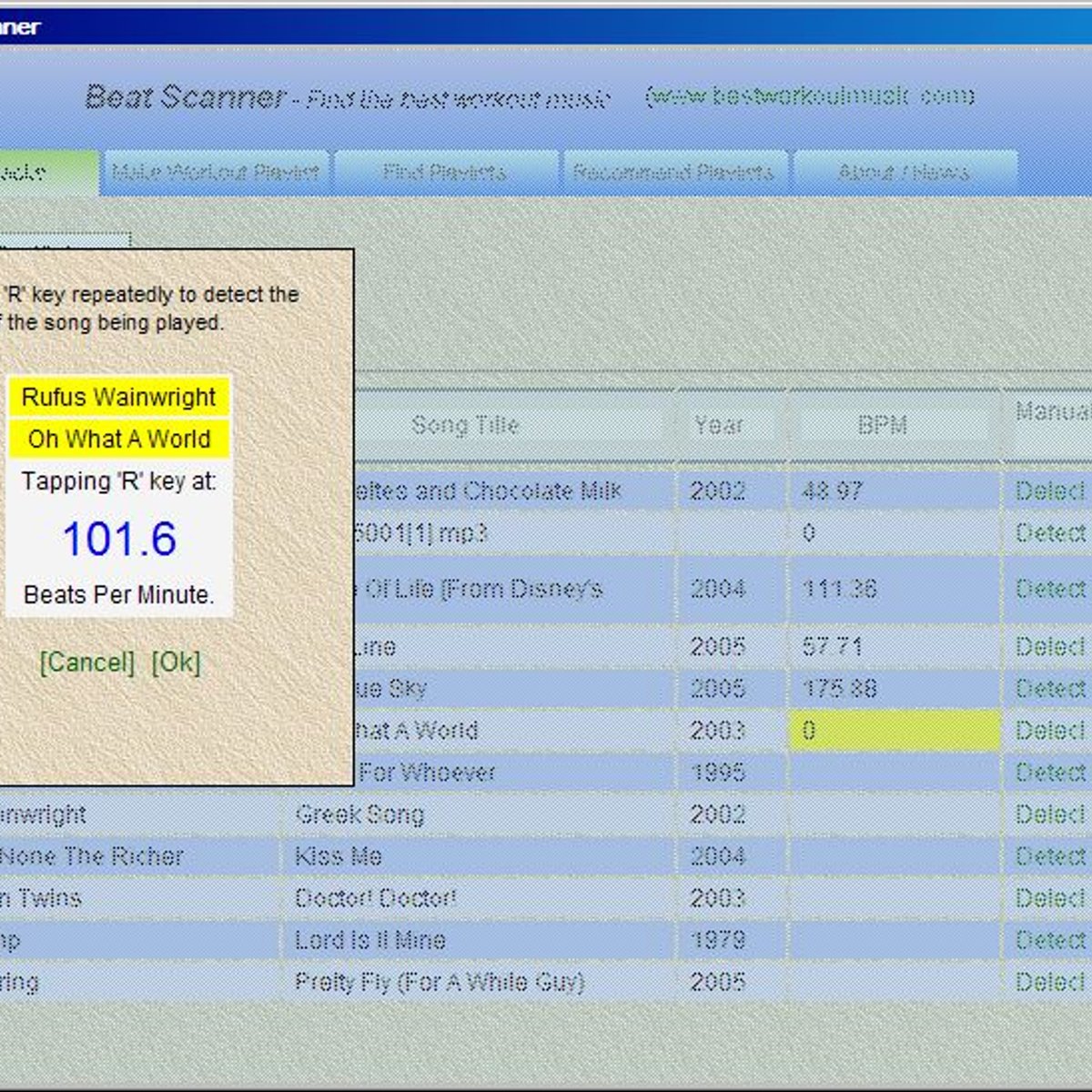1092x1092 pixels.
Task: Select the Kiss Me title cell
Action: coord(477,855)
